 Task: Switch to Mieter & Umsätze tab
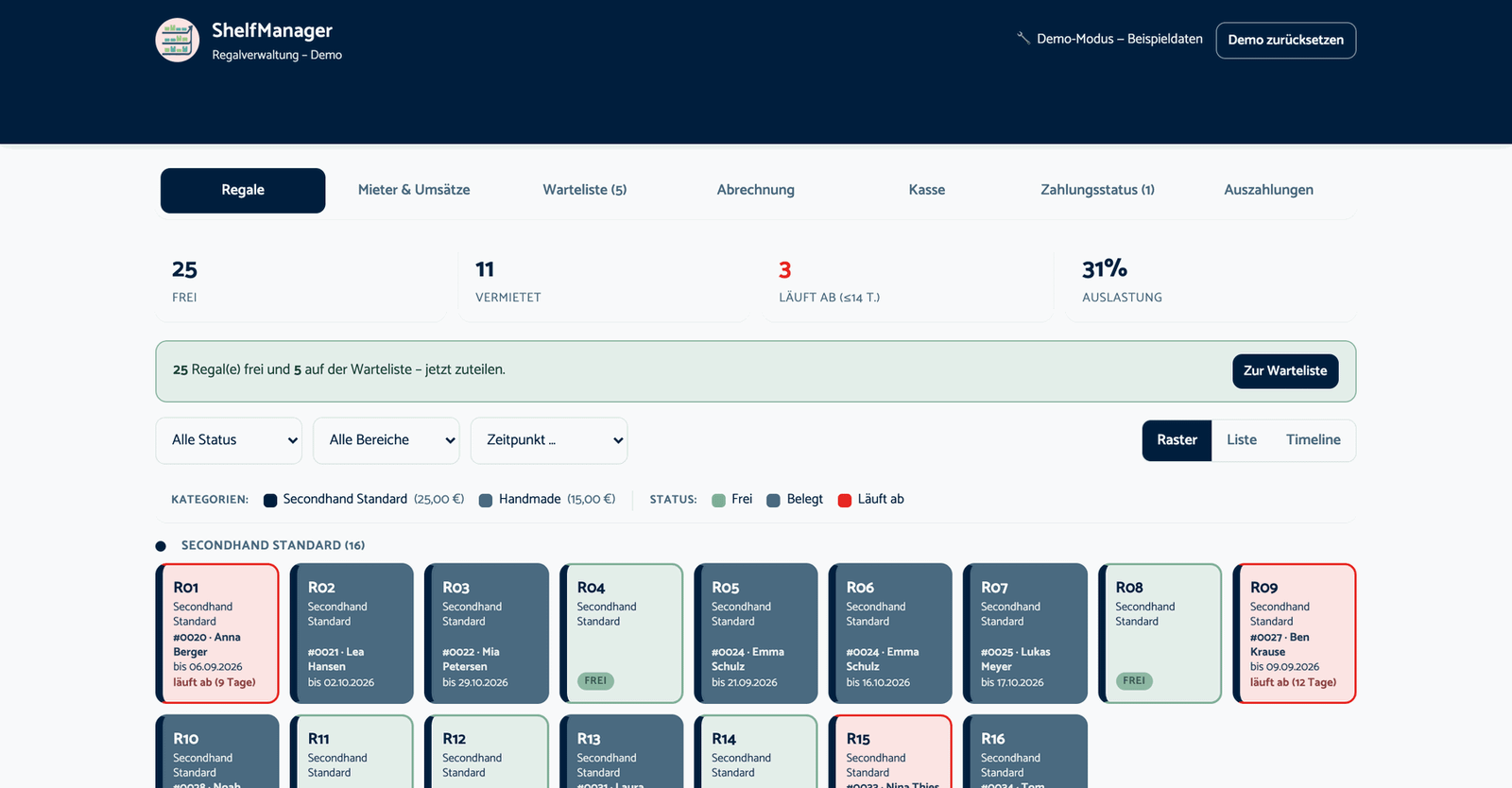point(414,191)
